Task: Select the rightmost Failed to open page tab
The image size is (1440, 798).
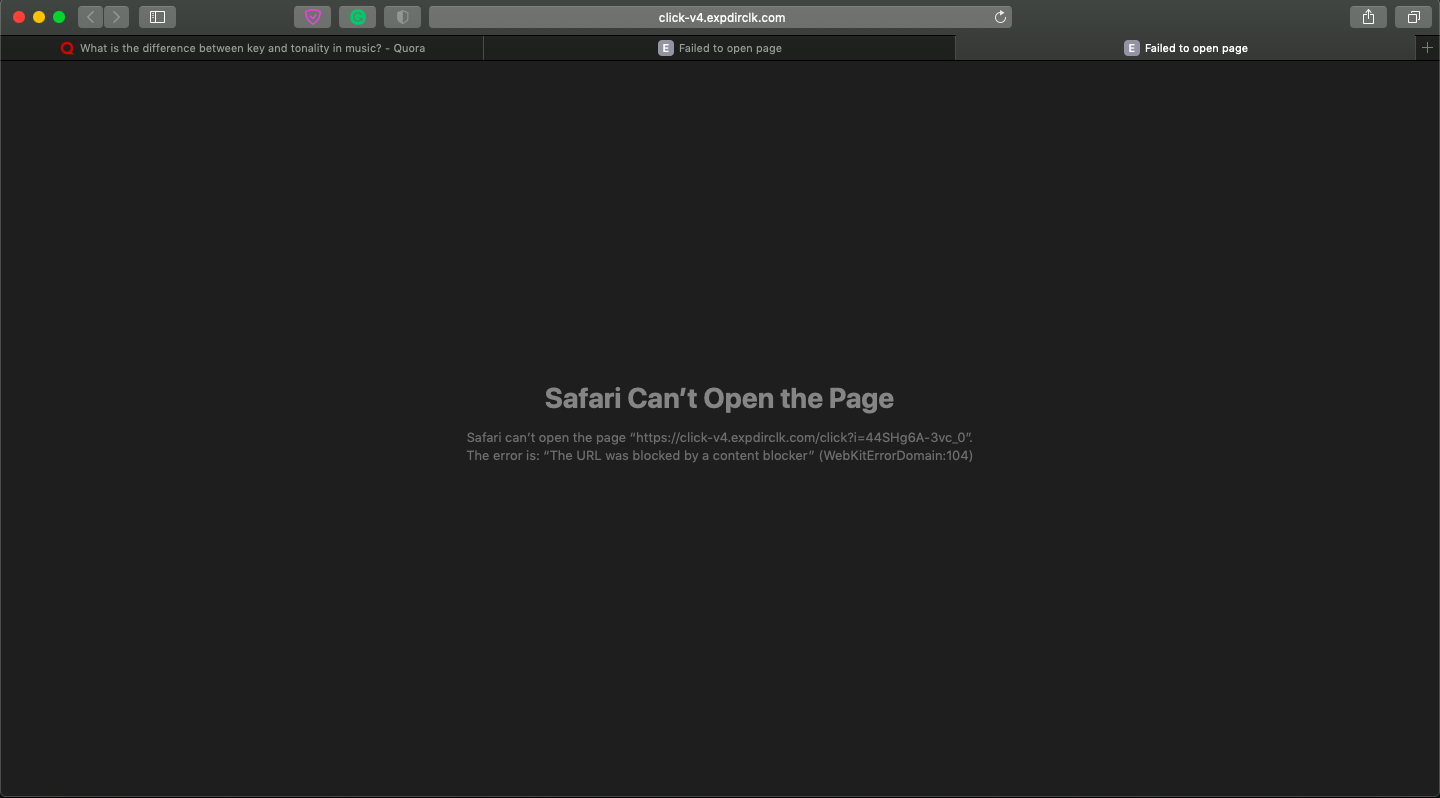Action: point(1186,47)
